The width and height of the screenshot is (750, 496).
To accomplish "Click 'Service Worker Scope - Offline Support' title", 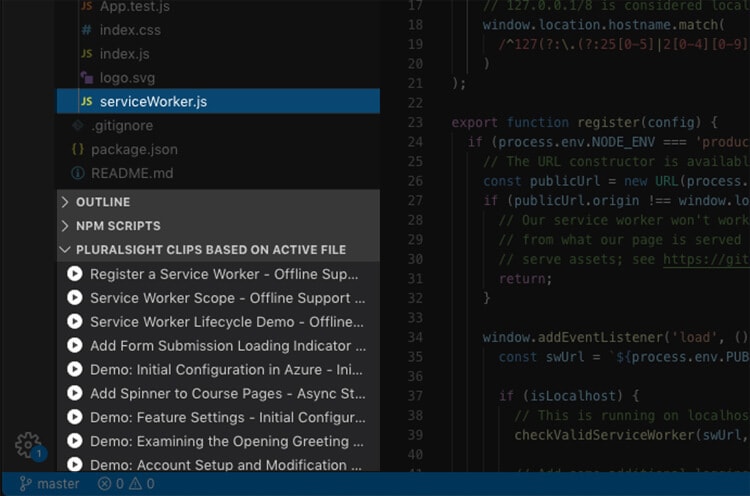I will [x=220, y=298].
